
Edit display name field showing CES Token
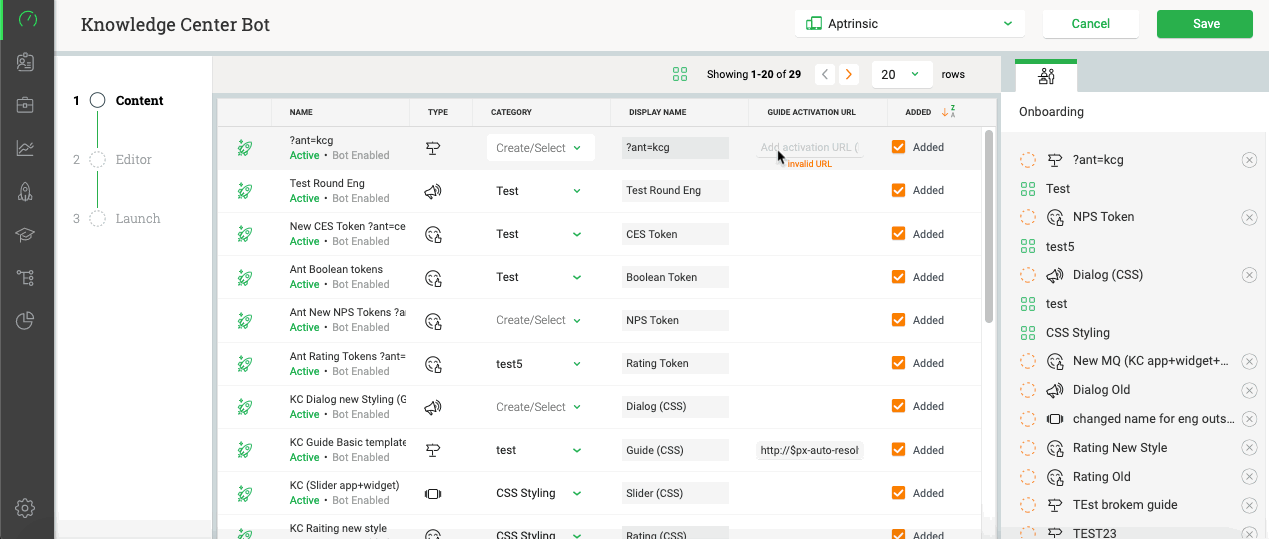[x=675, y=234]
